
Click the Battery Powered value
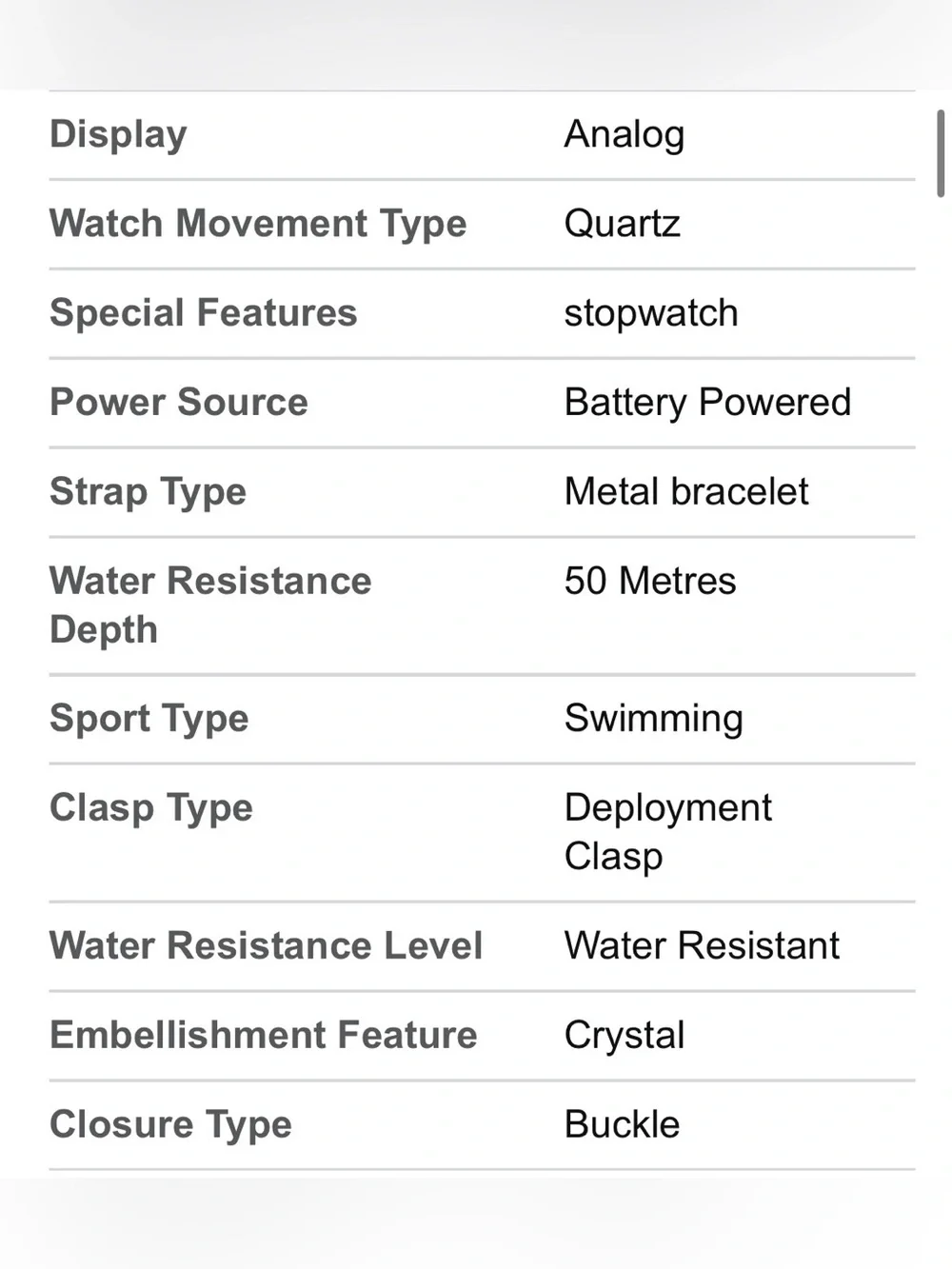707,403
